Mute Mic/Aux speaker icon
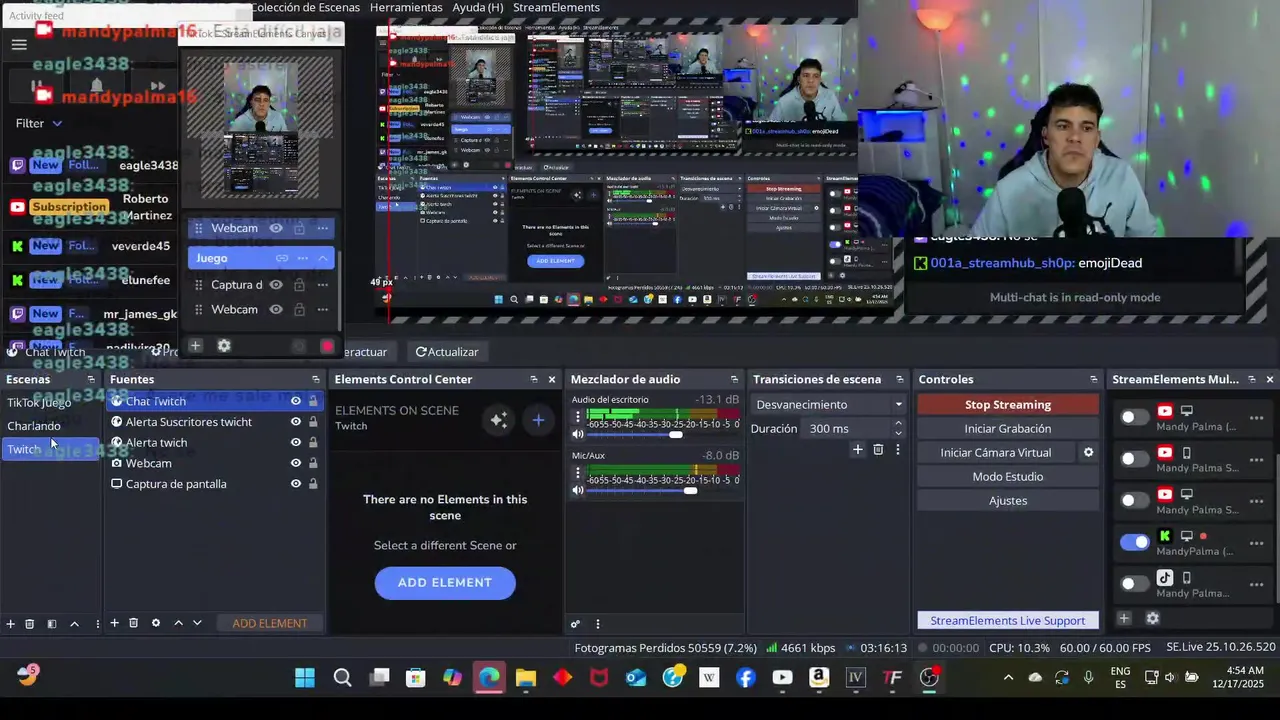Screen dimensions: 1280x720 pos(577,490)
